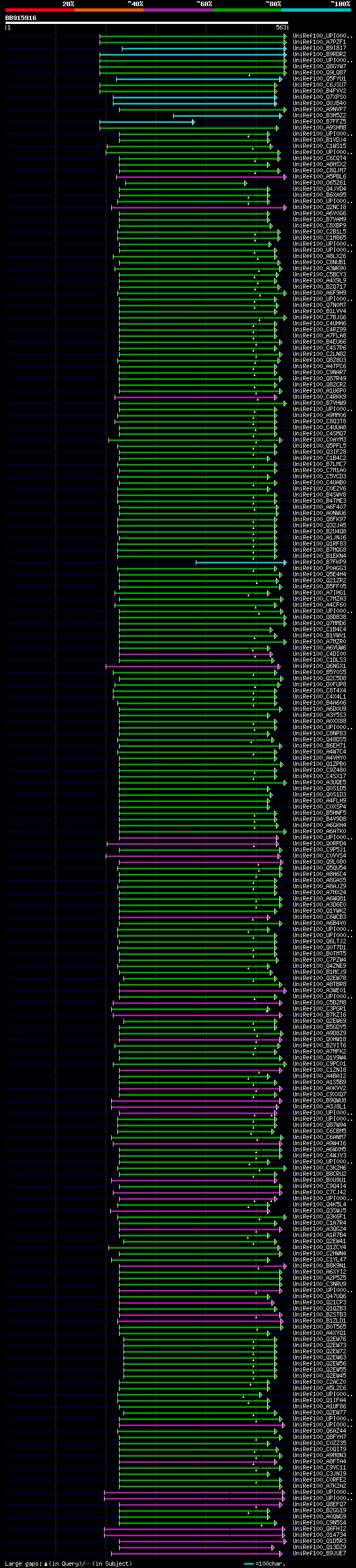Click hit label UniRef100_Q6AZ44
356x1568 pixels.
coord(319,1431)
